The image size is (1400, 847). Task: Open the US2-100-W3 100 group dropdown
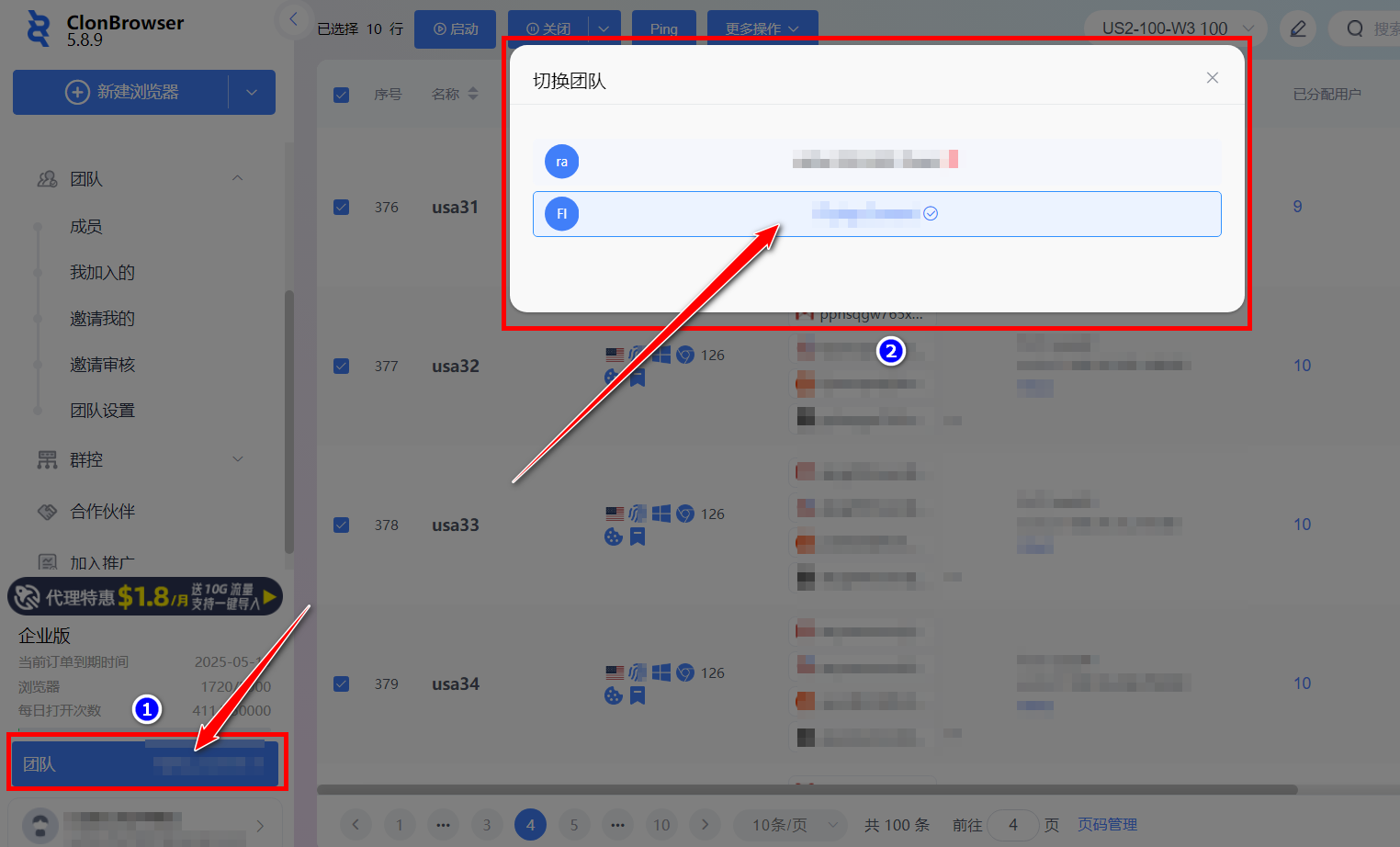pyautogui.click(x=1176, y=28)
